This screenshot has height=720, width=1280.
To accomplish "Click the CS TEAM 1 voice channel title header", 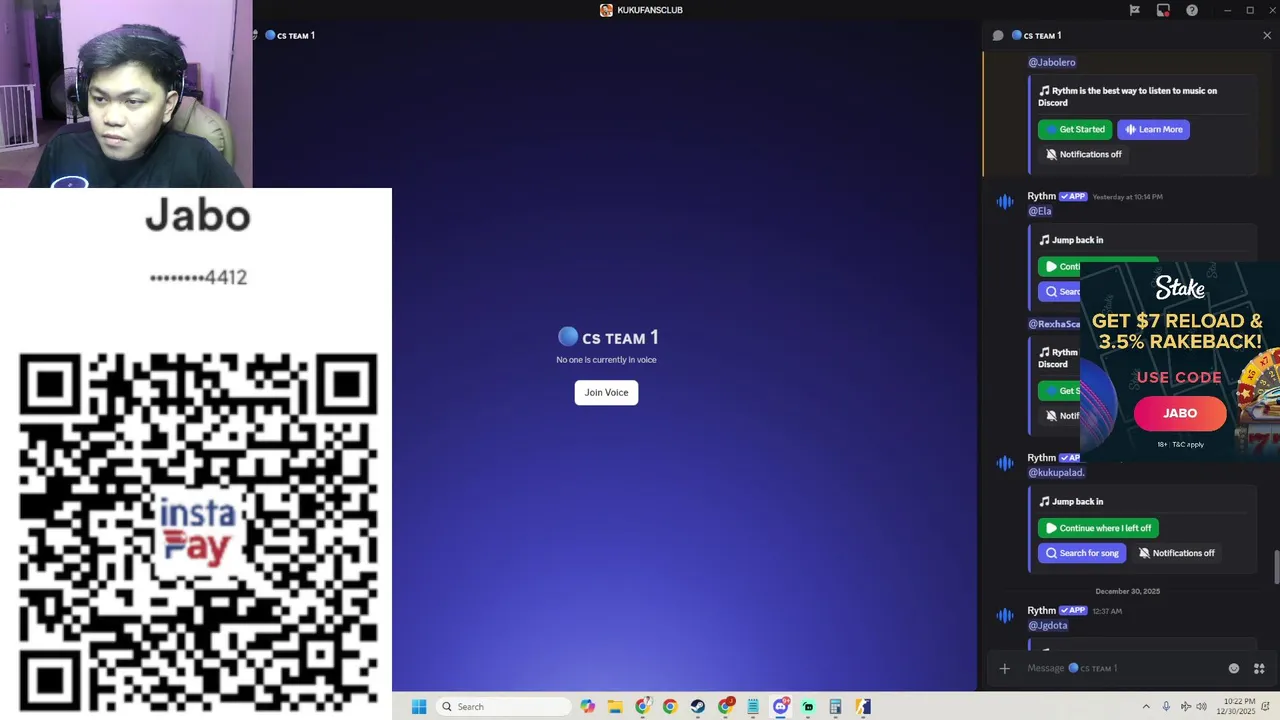I will [290, 35].
